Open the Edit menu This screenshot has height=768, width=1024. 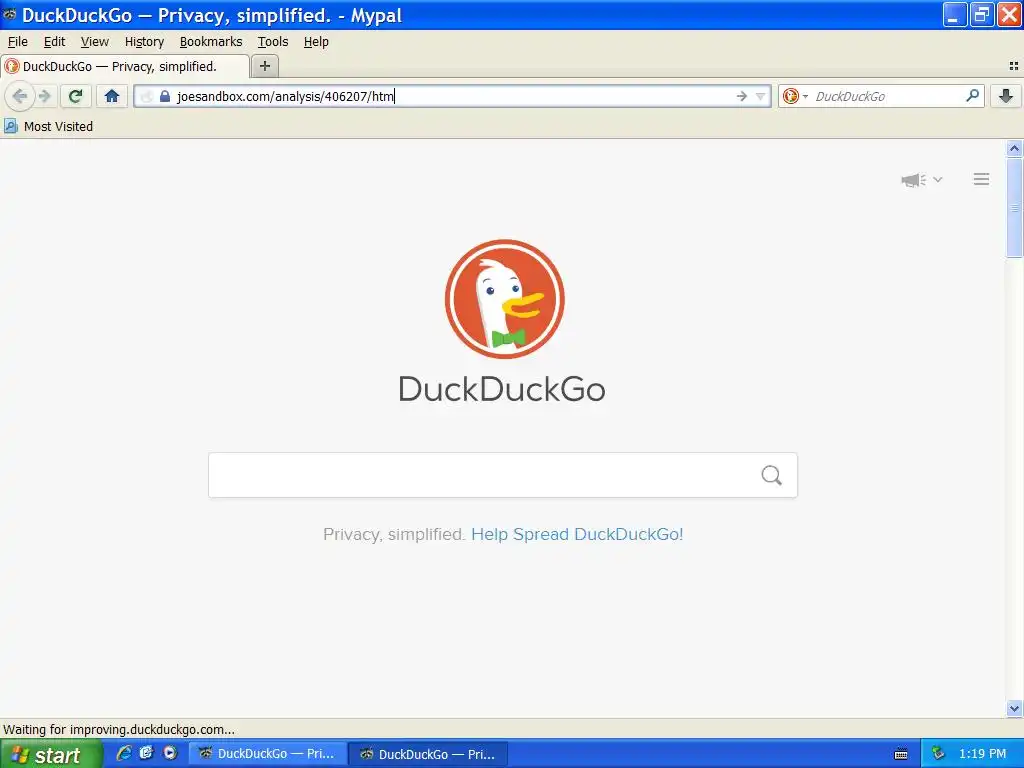click(x=54, y=42)
